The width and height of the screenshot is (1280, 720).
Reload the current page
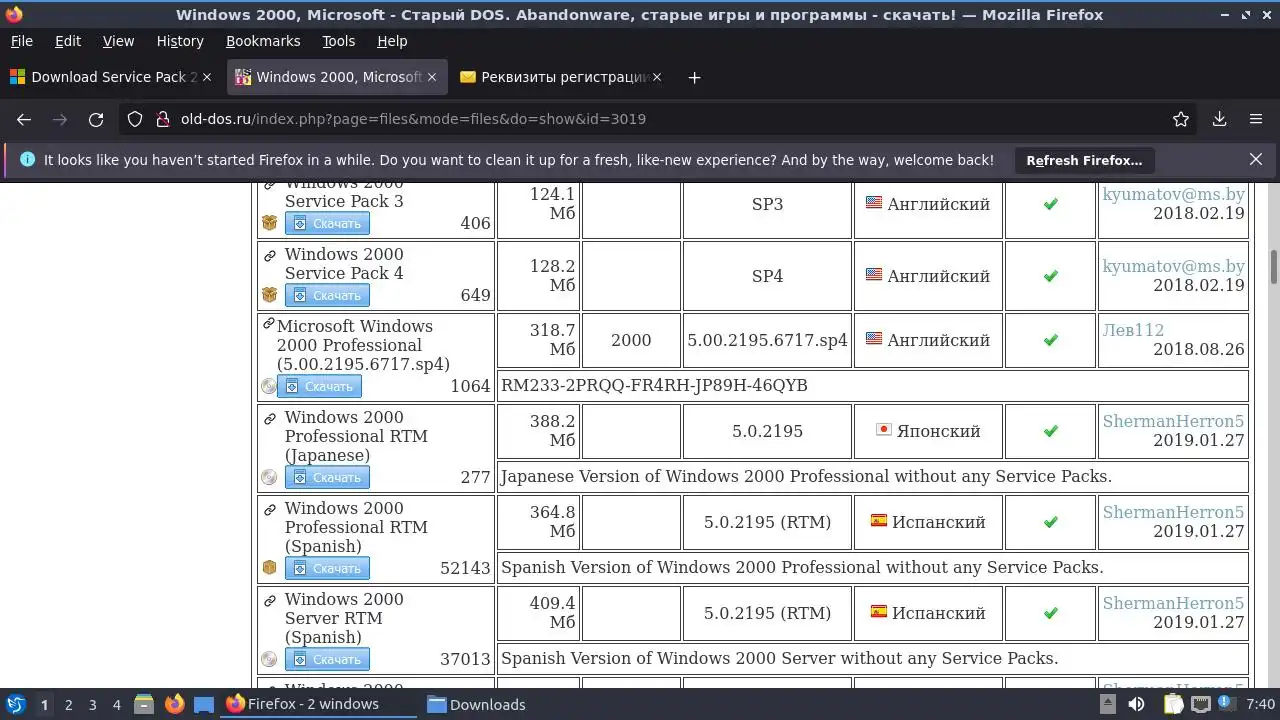pos(96,119)
